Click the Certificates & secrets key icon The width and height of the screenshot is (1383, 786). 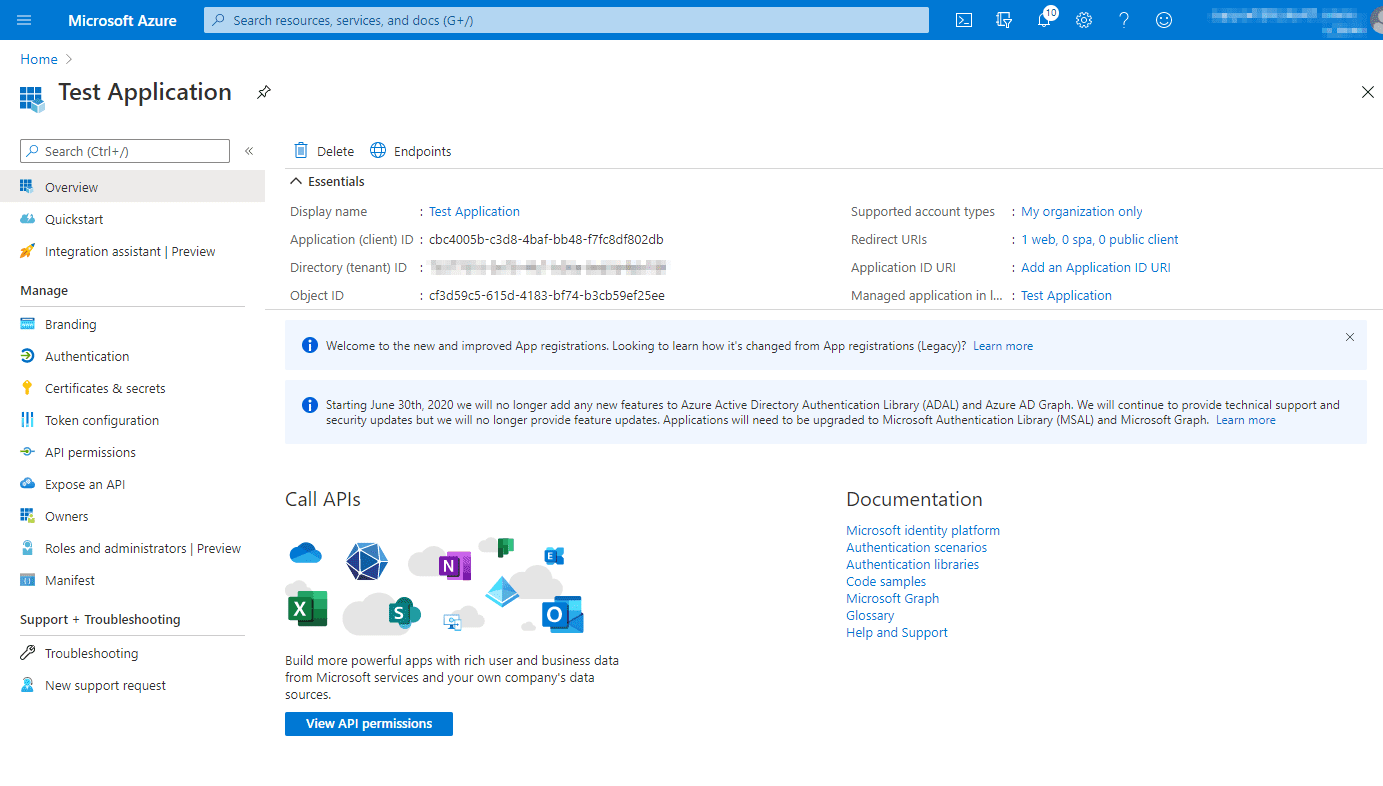tap(27, 388)
